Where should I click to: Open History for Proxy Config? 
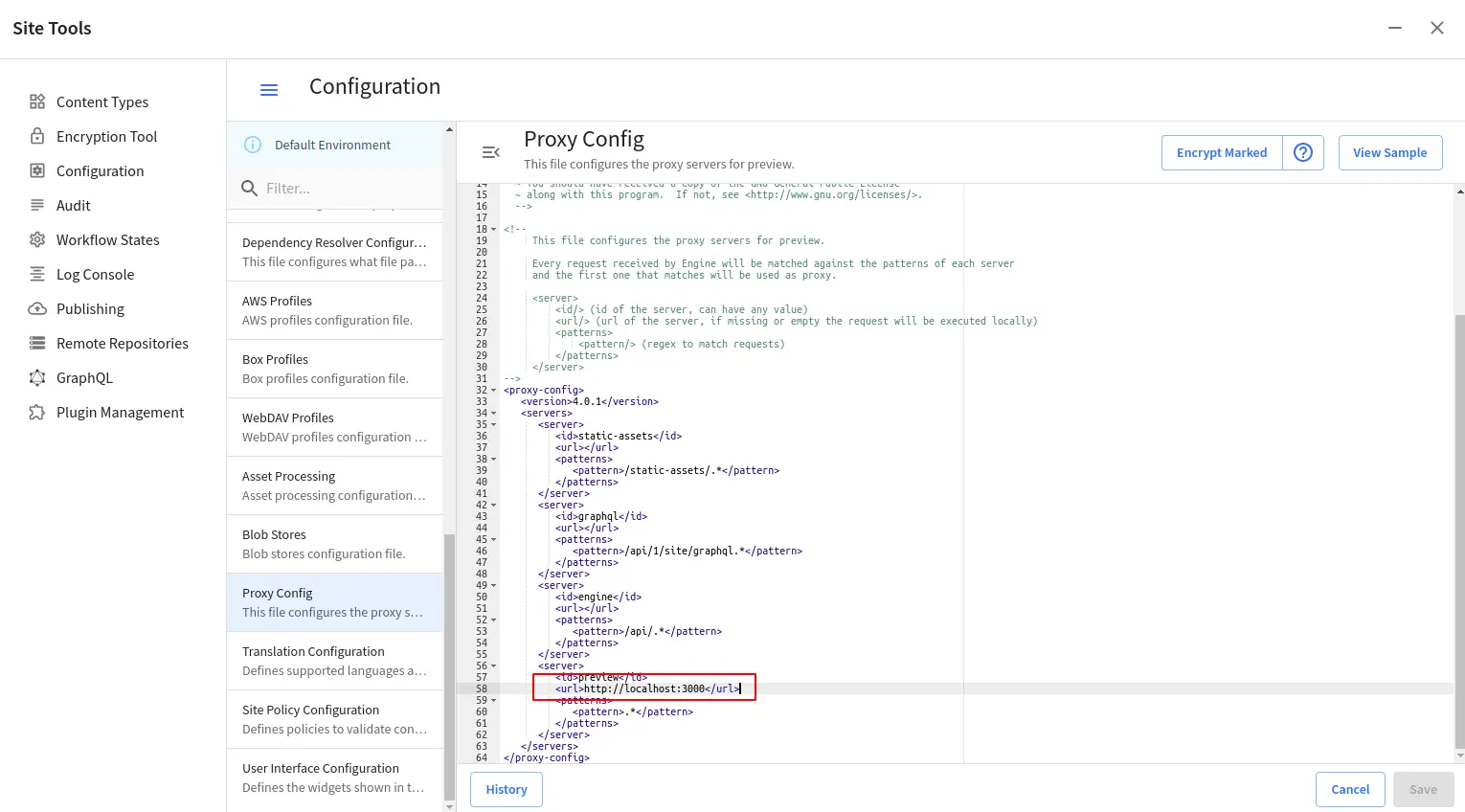click(506, 789)
